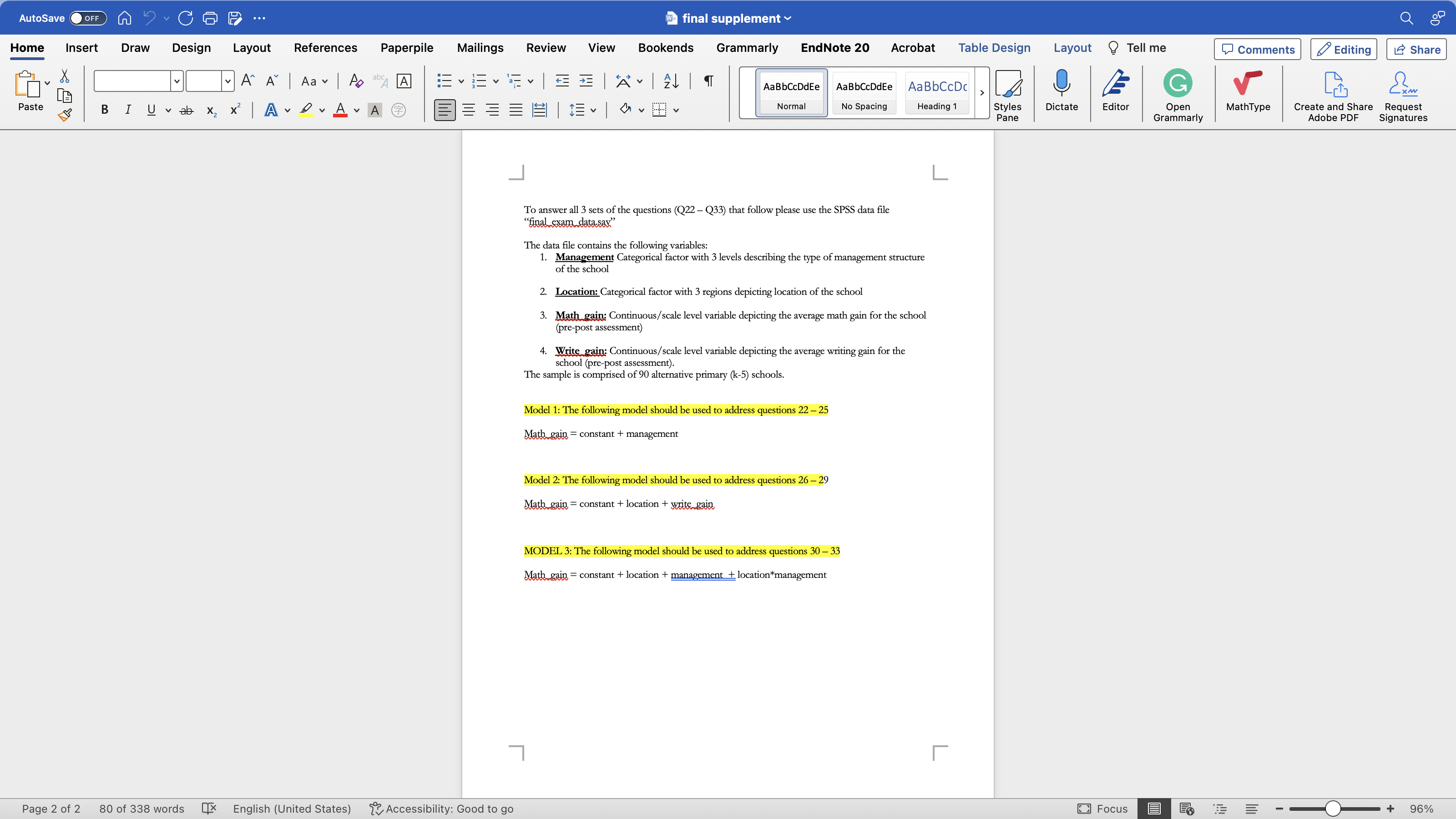This screenshot has width=1456, height=819.
Task: Open the Styles Pane
Action: click(x=1007, y=95)
